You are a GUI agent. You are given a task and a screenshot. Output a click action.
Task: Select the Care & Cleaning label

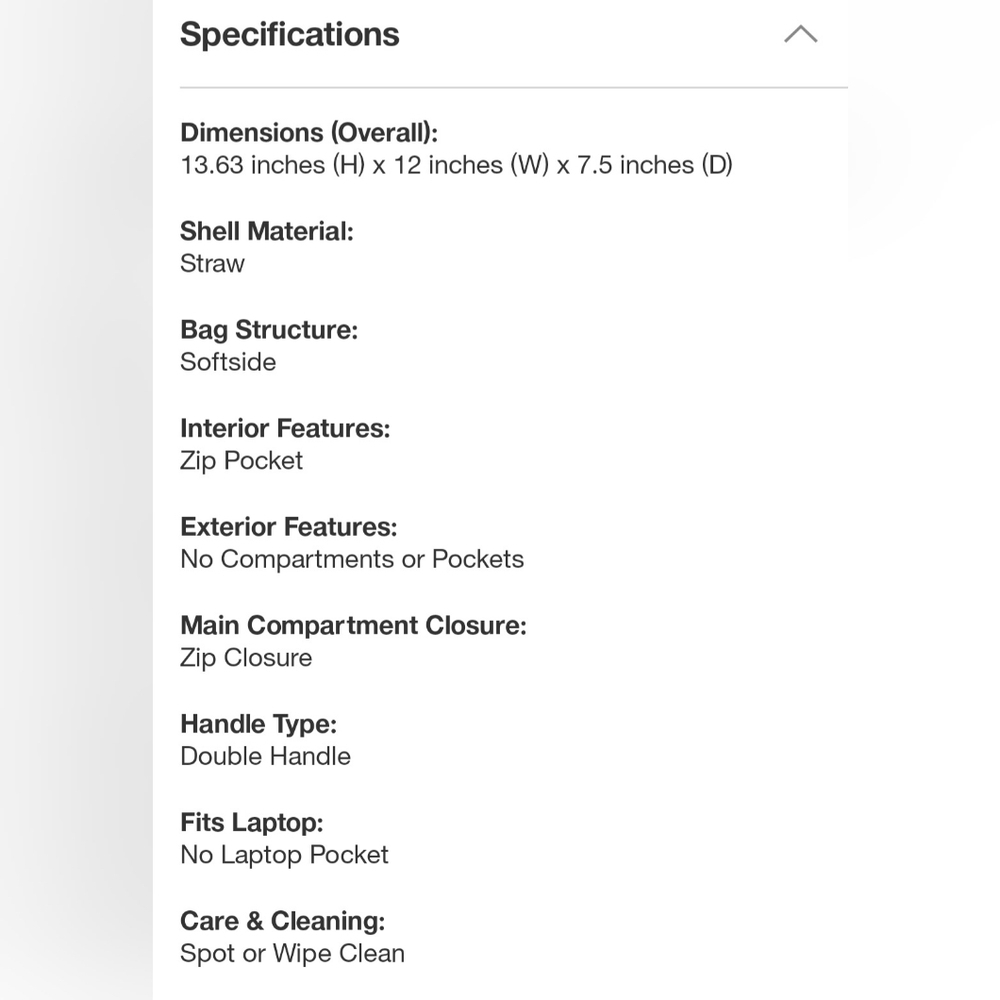pos(283,921)
